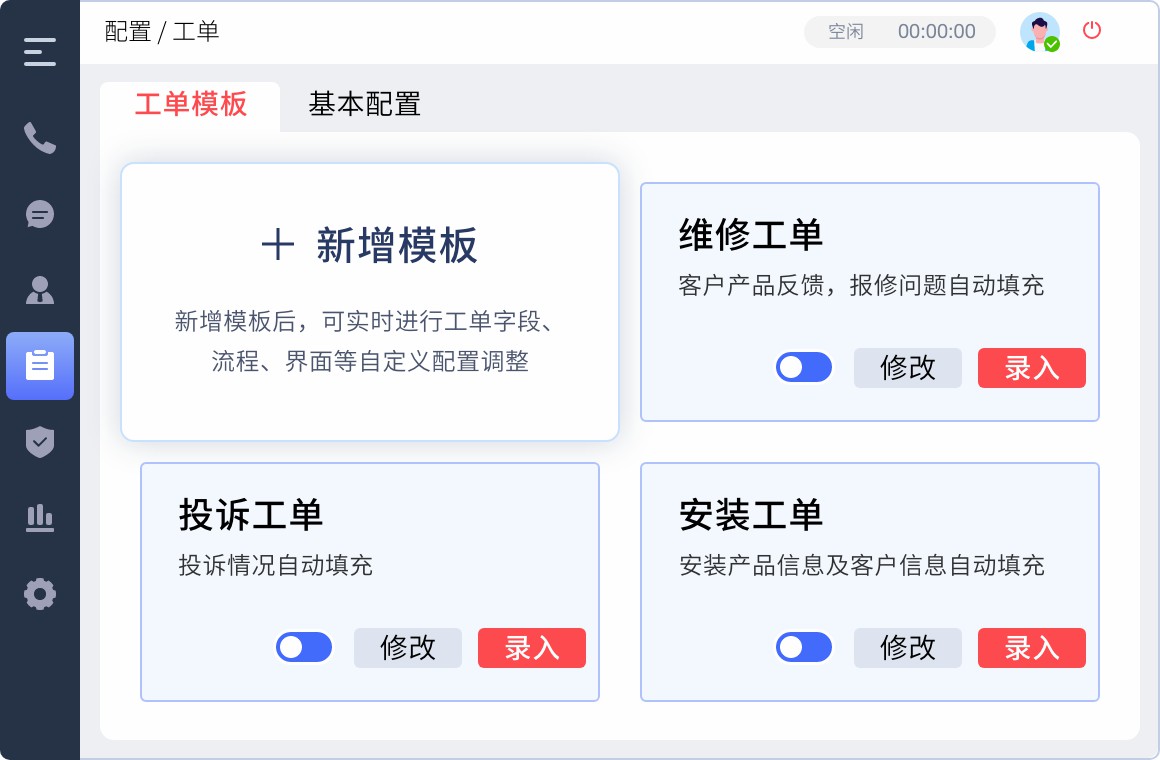Click 录入 on the 投诉工单 card
The width and height of the screenshot is (1160, 760).
531,647
